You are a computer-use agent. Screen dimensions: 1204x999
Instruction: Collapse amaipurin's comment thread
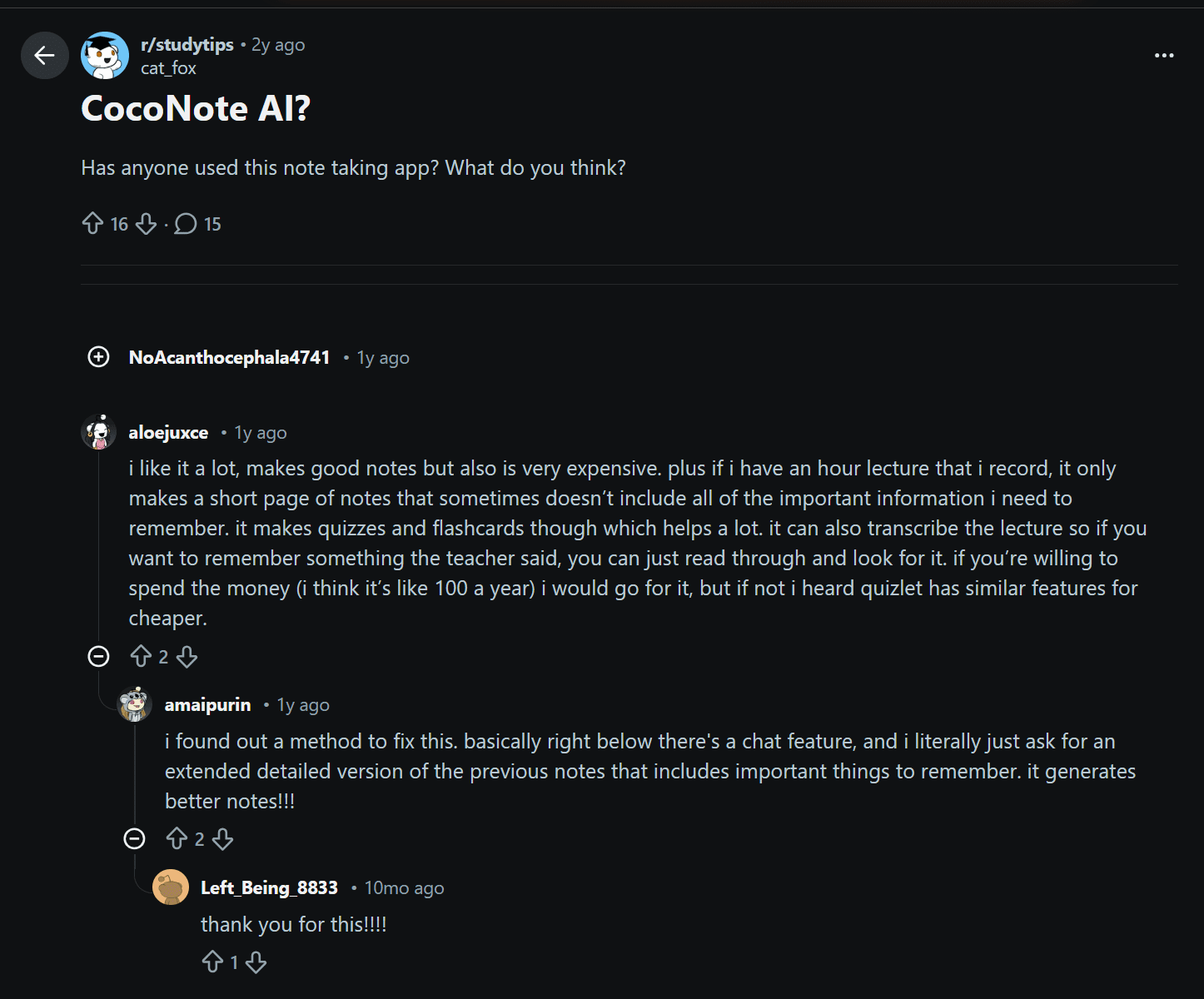[134, 838]
